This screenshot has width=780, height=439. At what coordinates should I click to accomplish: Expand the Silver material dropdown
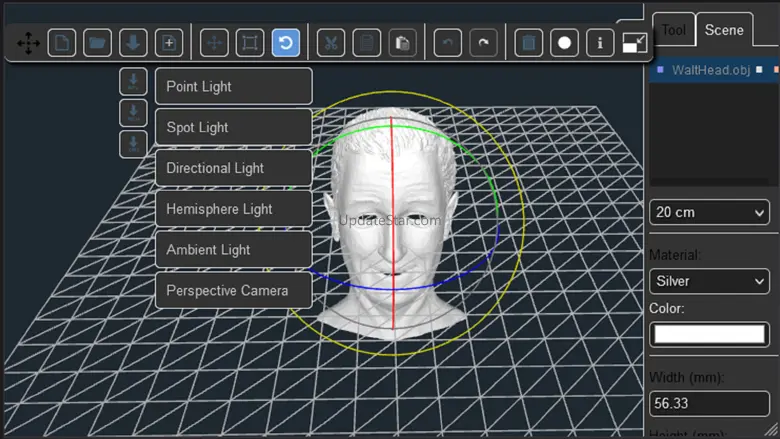click(x=708, y=281)
